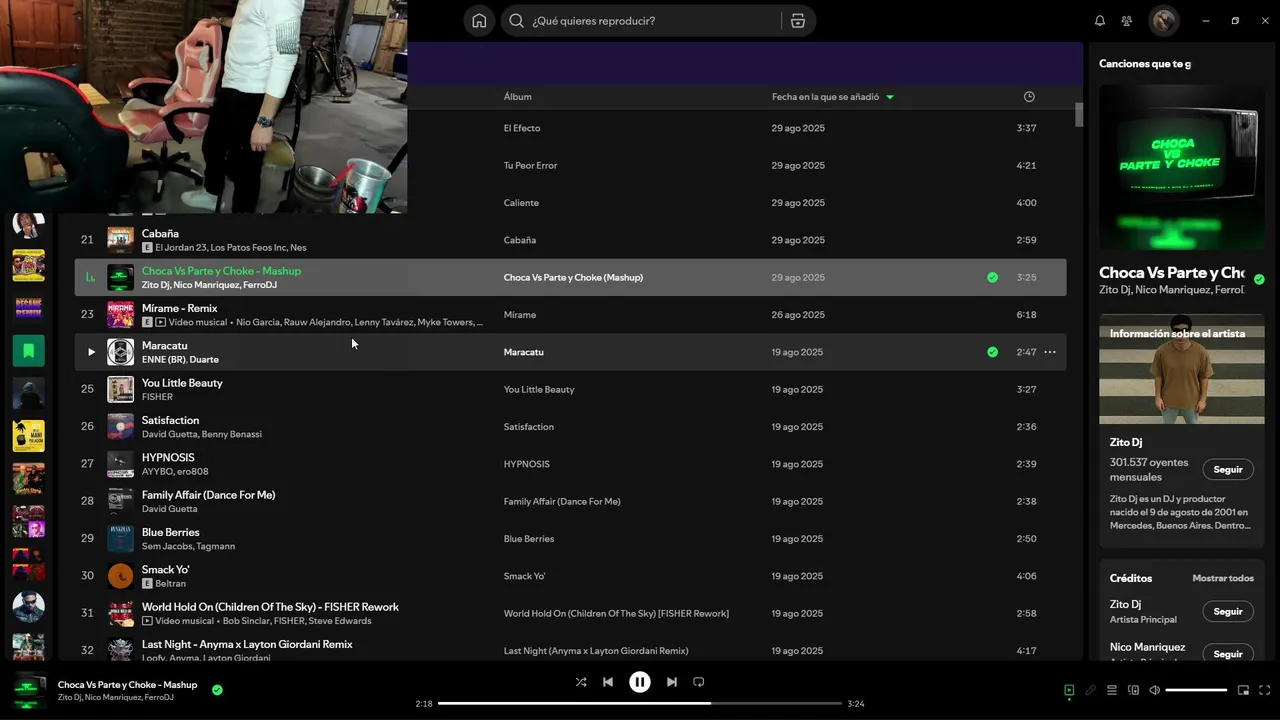Toggle saved checkmark on Choca Vs Parte row
The width and height of the screenshot is (1280, 720).
pos(992,277)
